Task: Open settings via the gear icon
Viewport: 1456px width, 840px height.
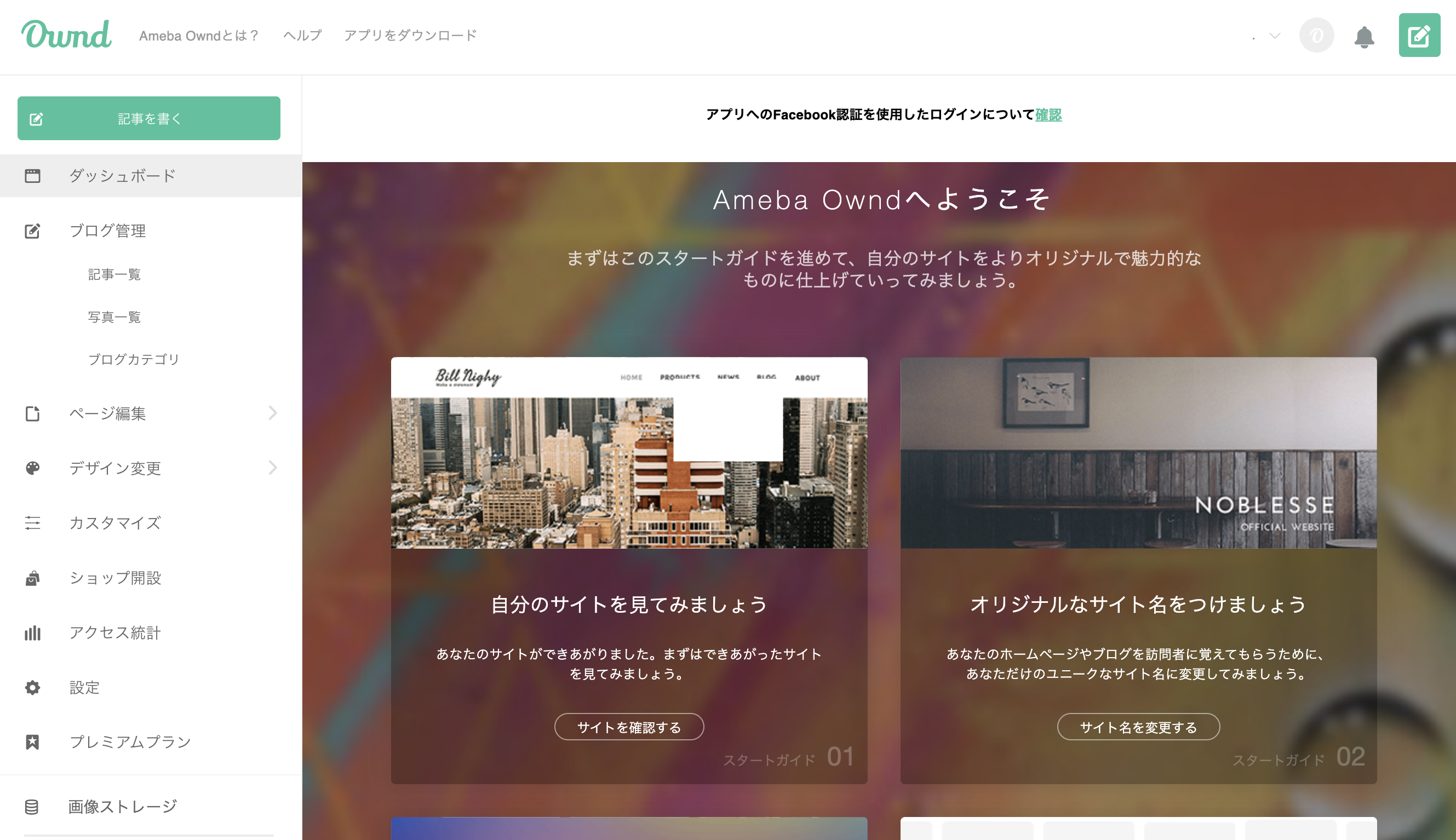Action: [32, 688]
